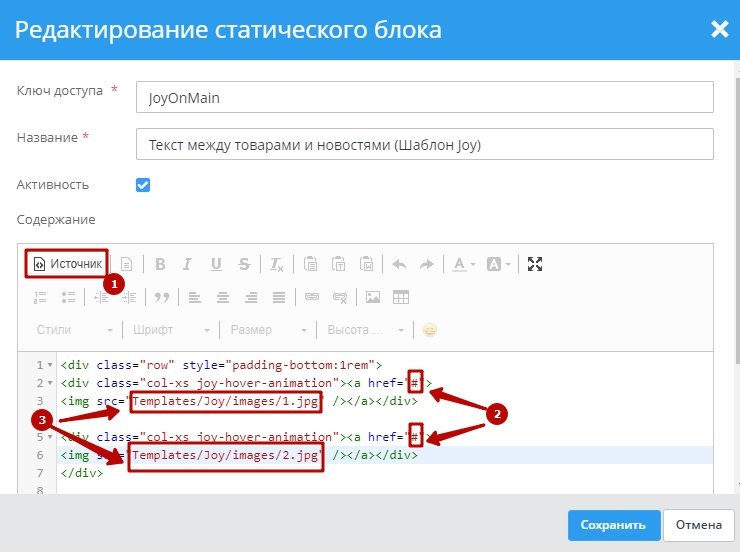Collapse the code fold arrow on line 1
The width and height of the screenshot is (740, 552).
pos(50,365)
